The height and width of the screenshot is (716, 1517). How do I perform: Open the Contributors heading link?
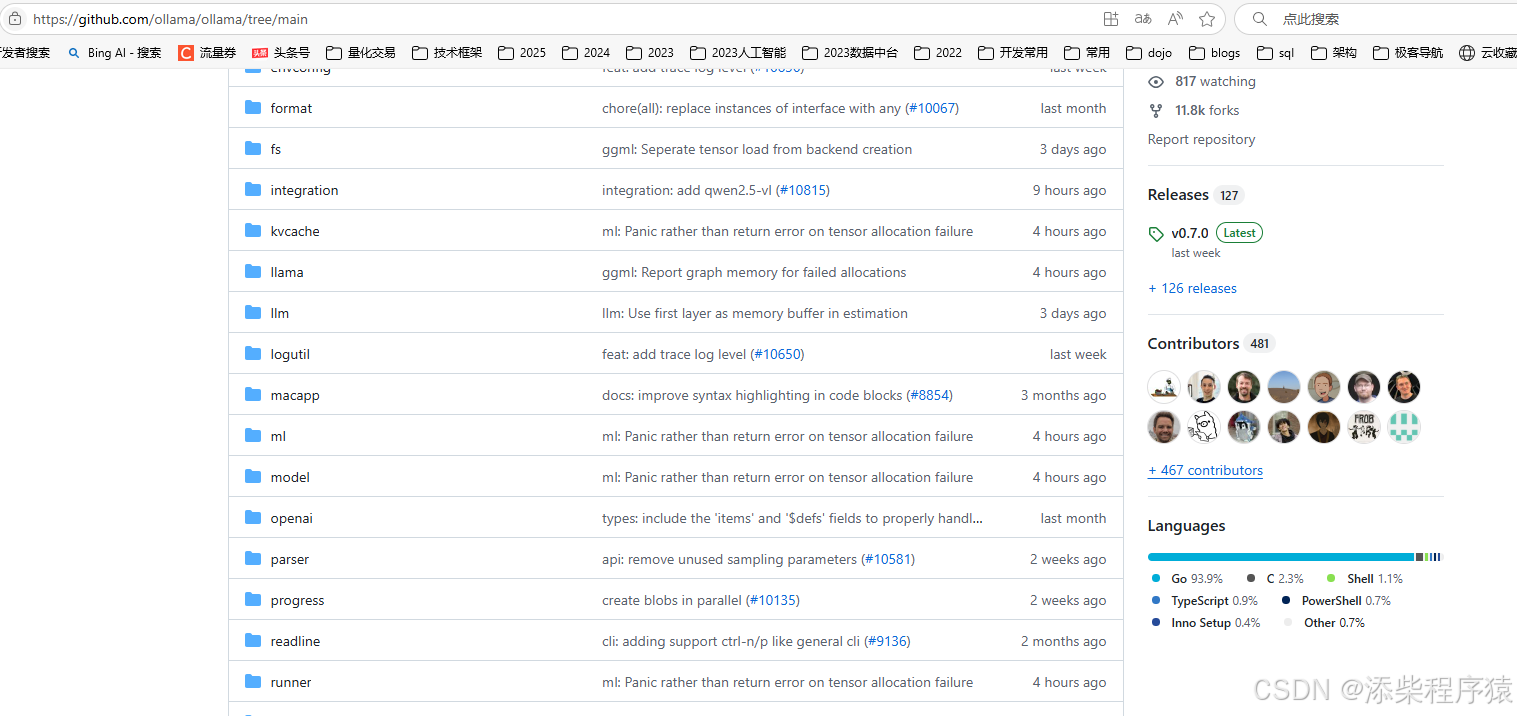tap(1193, 344)
